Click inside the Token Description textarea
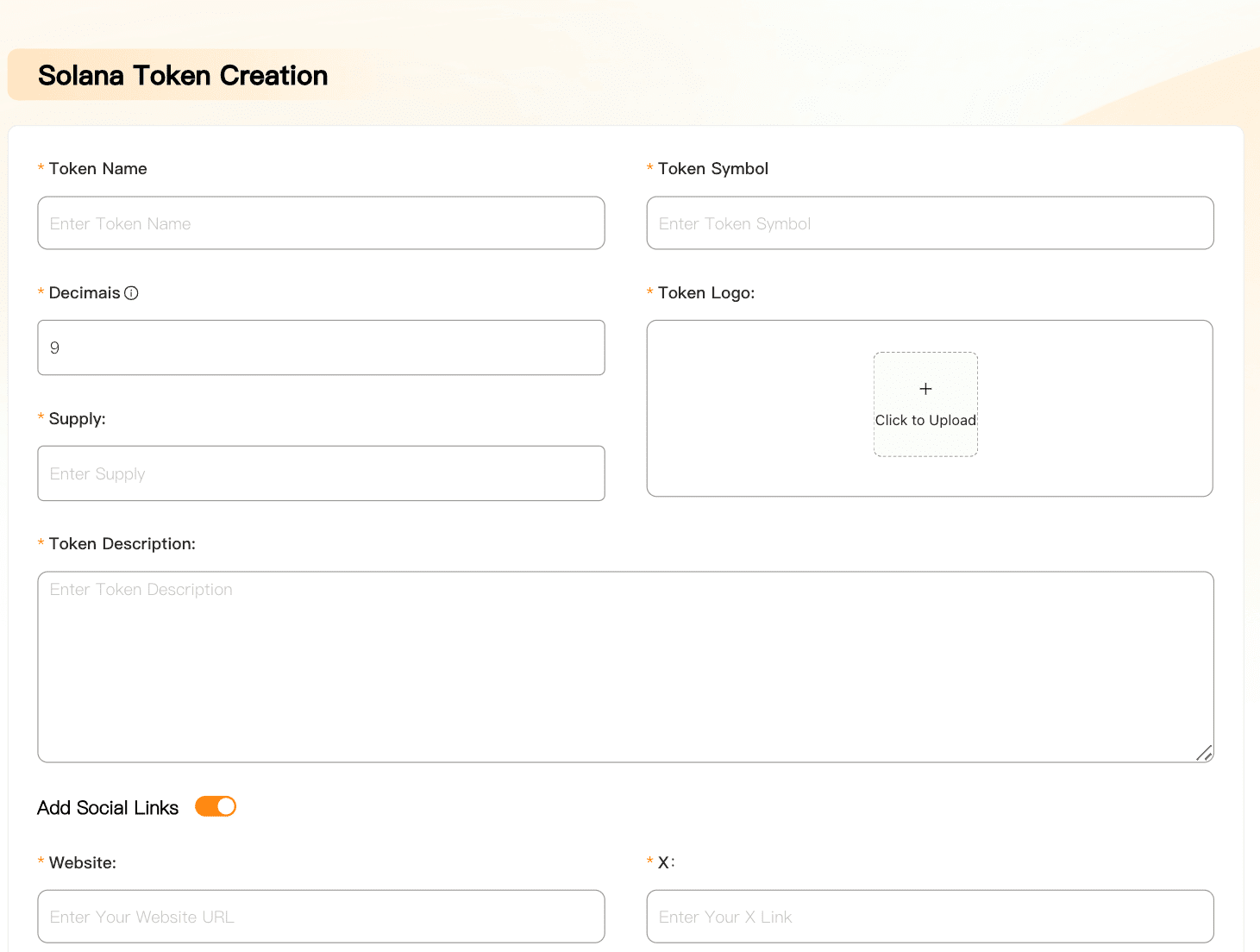This screenshot has height=952, width=1260. (x=625, y=667)
